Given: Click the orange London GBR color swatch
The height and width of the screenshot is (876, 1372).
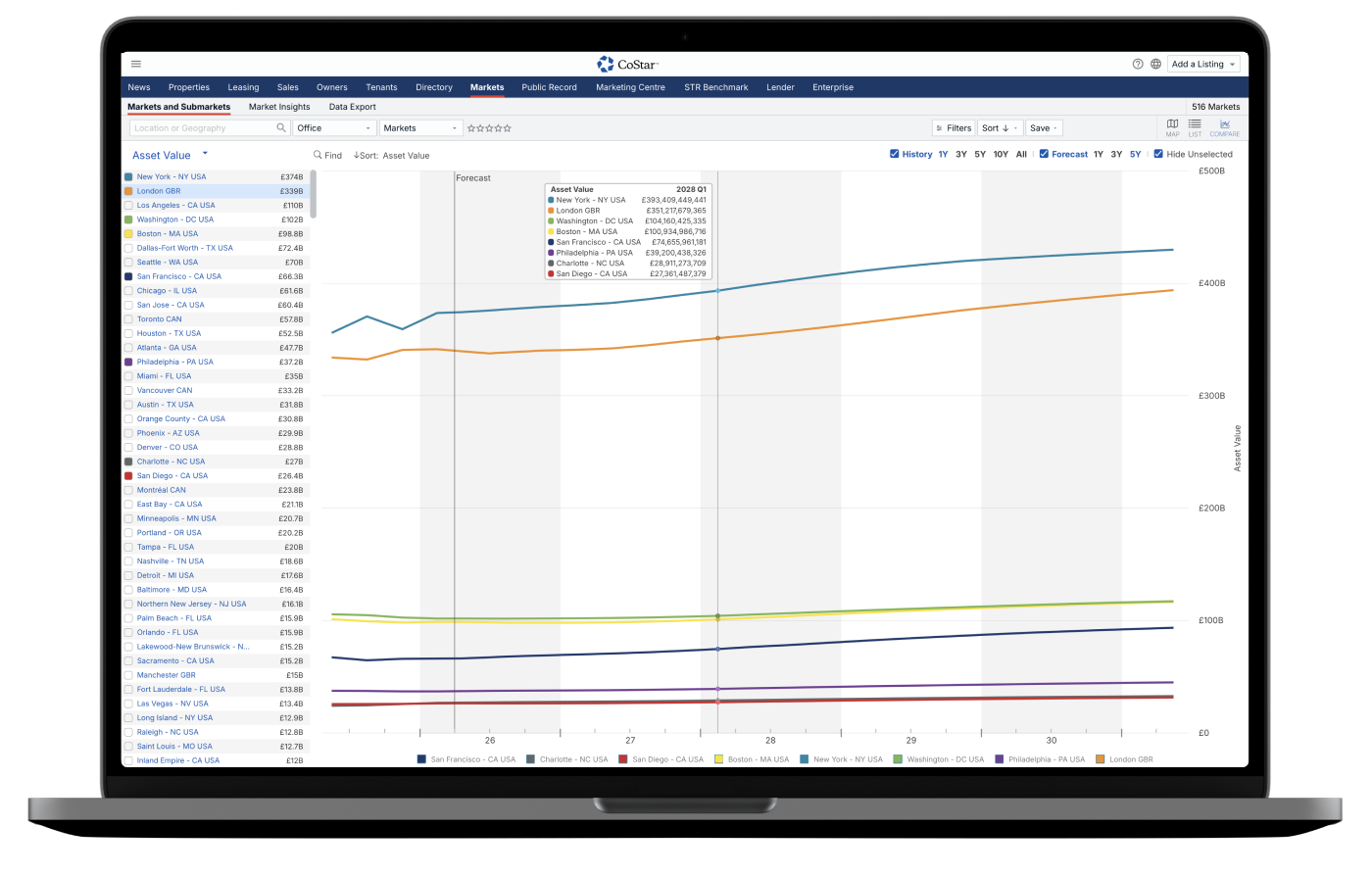Looking at the screenshot, I should point(128,191).
